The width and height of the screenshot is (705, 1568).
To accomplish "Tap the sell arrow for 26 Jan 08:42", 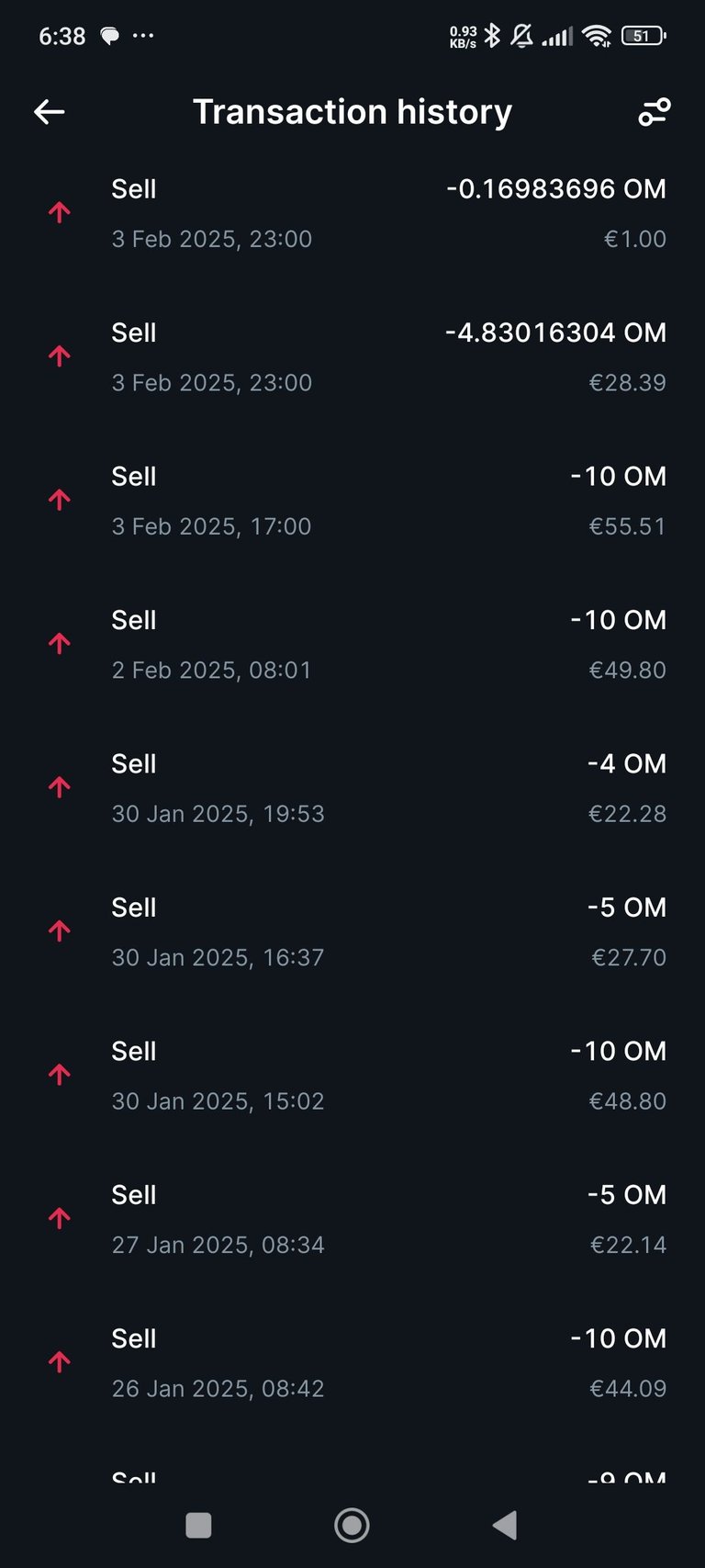I will (x=60, y=1361).
